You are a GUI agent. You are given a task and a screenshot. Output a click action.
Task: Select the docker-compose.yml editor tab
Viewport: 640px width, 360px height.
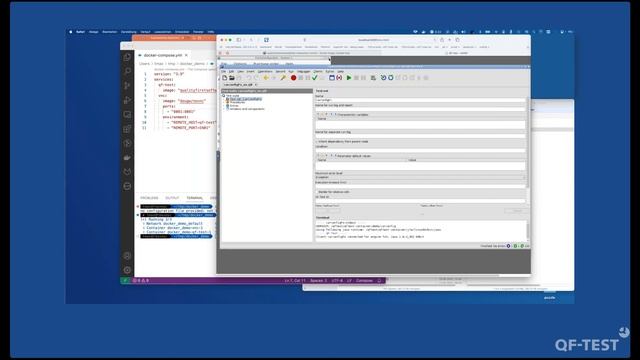[x=162, y=55]
